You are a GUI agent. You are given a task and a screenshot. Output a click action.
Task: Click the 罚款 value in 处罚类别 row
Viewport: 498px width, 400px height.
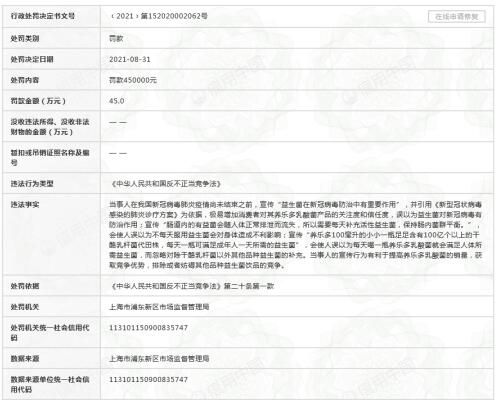pyautogui.click(x=116, y=39)
